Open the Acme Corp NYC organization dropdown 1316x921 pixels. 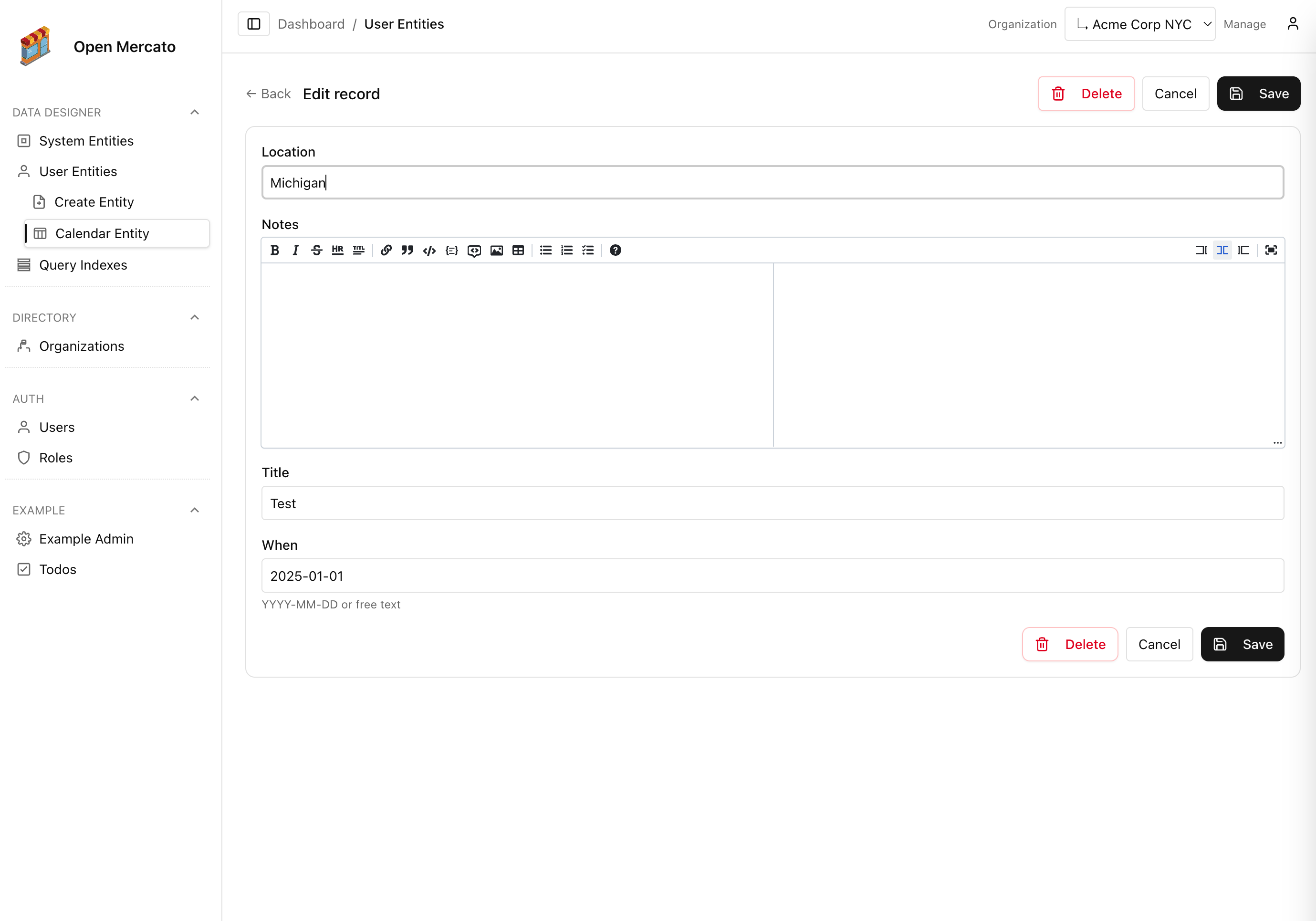(x=1139, y=24)
